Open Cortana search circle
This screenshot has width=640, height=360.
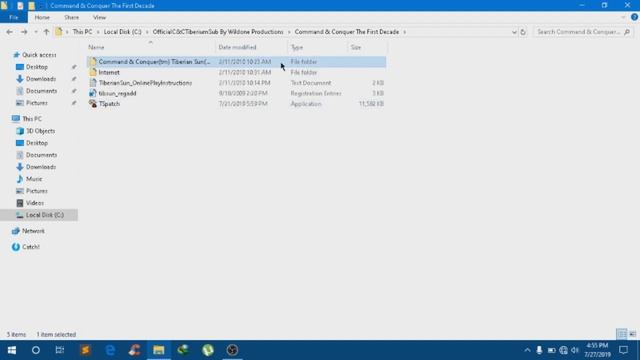click(x=36, y=350)
